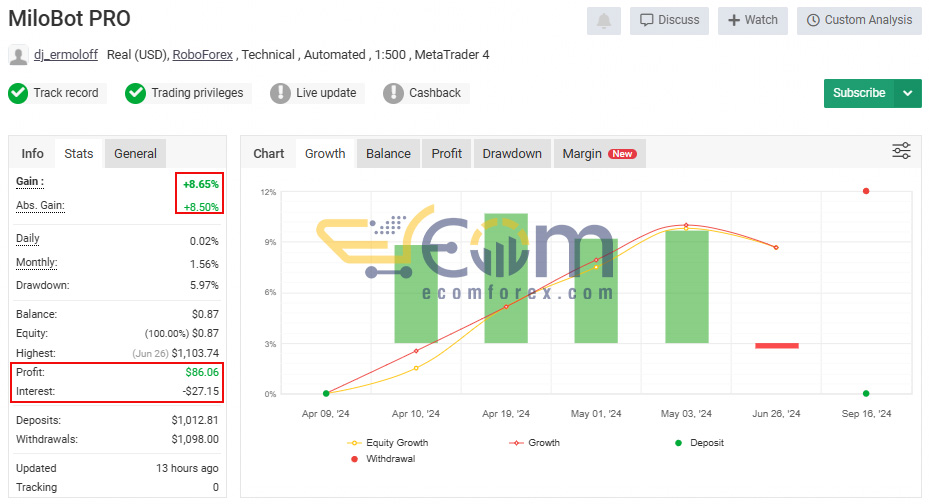
Task: Click the Track record green checkmark
Action: 18,93
